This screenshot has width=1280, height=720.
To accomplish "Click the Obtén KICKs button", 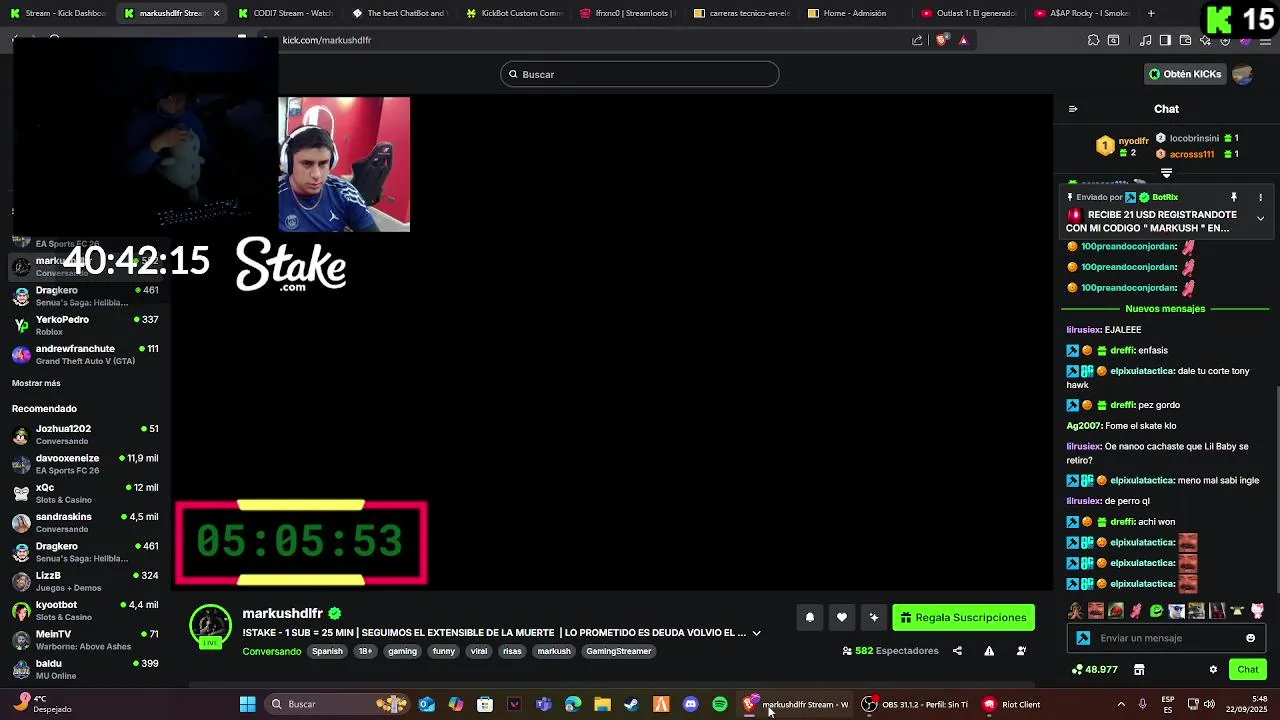I will click(1185, 74).
